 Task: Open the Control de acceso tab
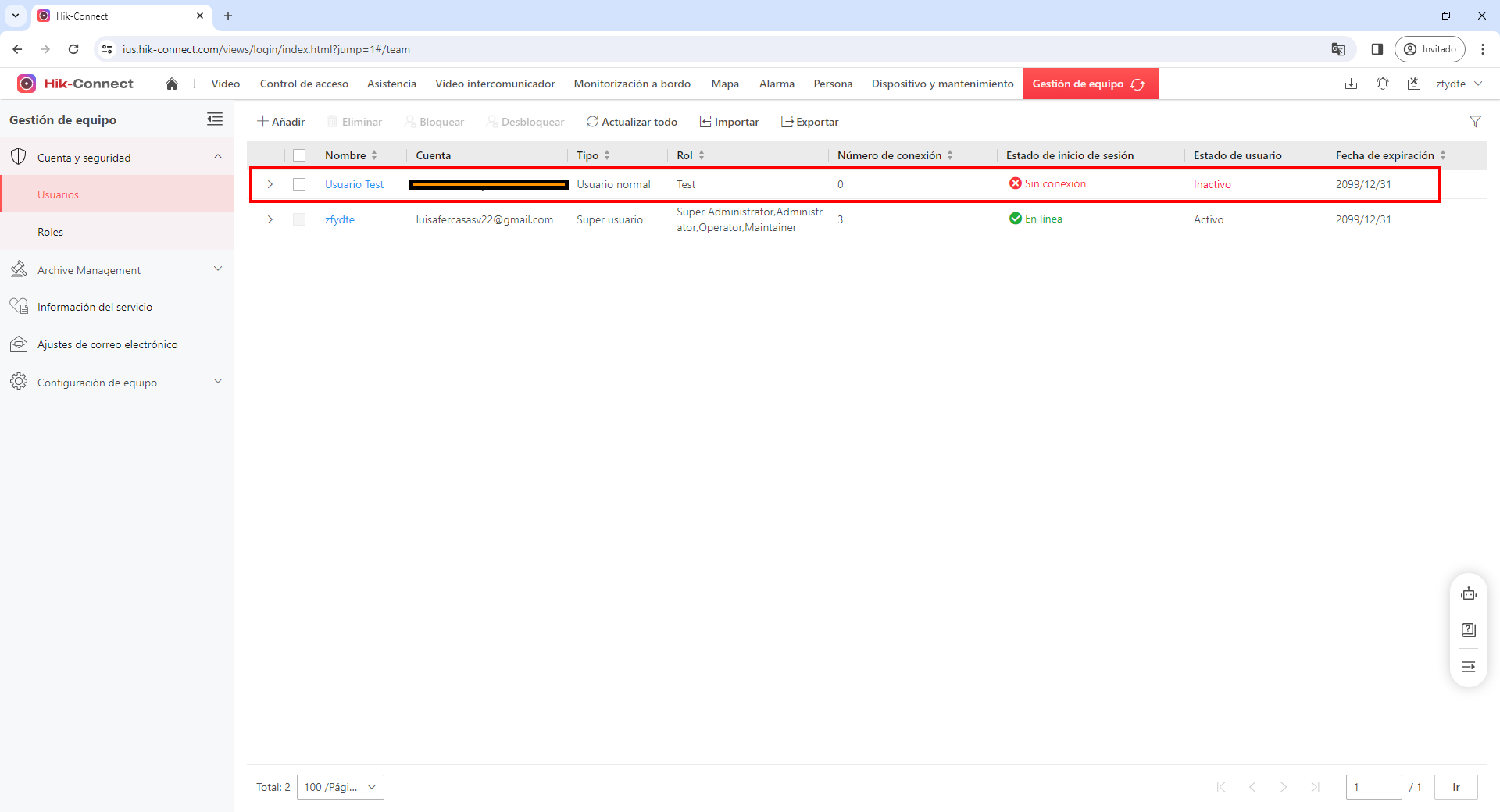(x=304, y=84)
